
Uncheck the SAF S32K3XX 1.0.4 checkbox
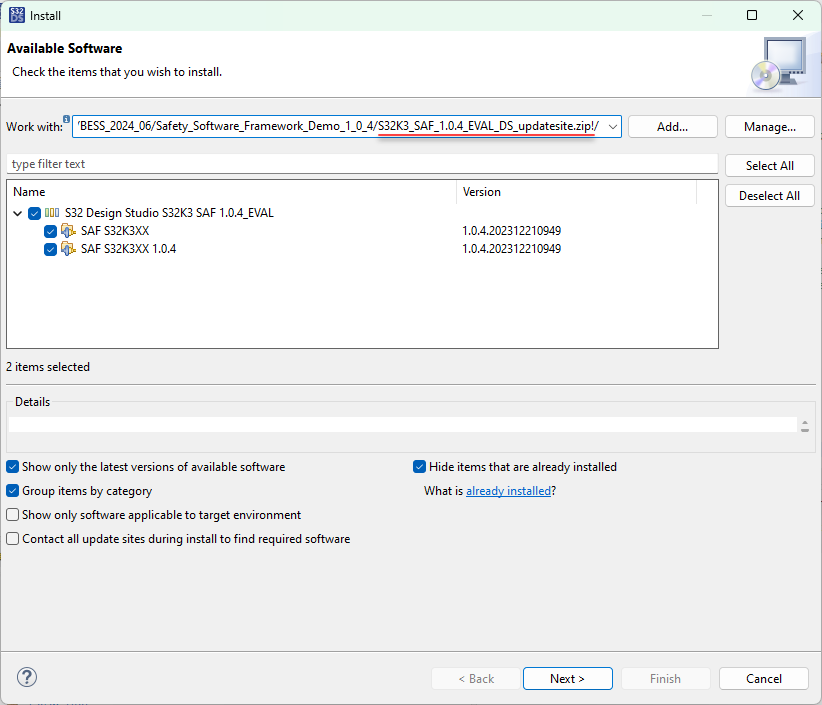50,249
